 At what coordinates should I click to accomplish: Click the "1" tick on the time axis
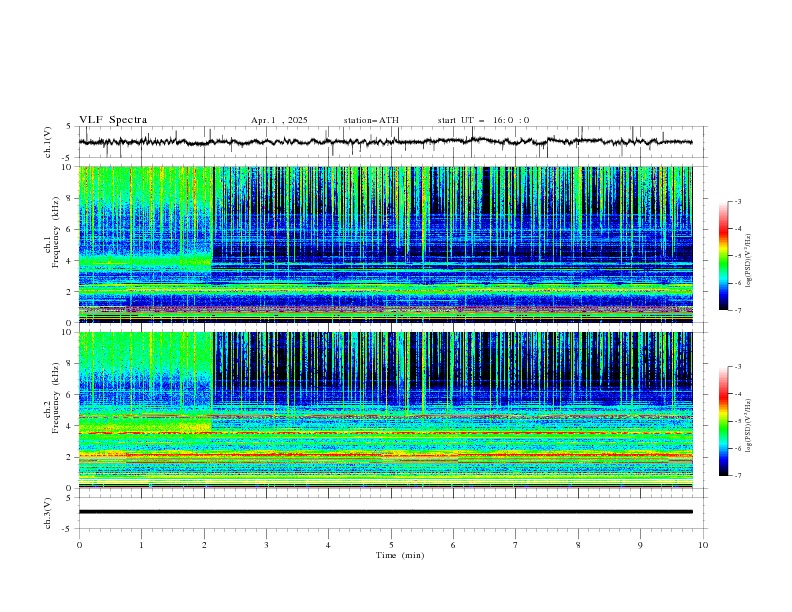coord(141,545)
